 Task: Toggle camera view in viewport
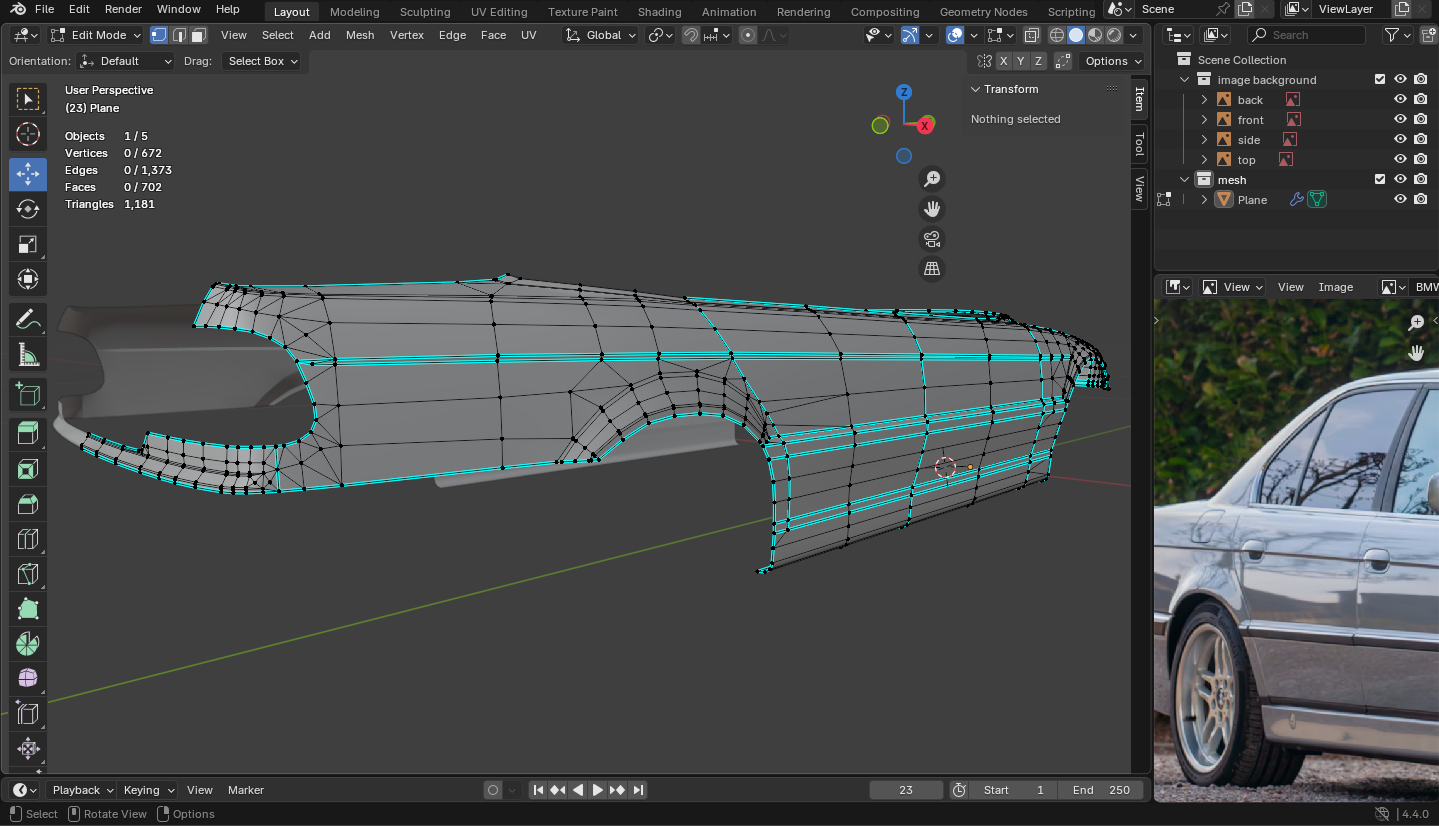click(932, 239)
